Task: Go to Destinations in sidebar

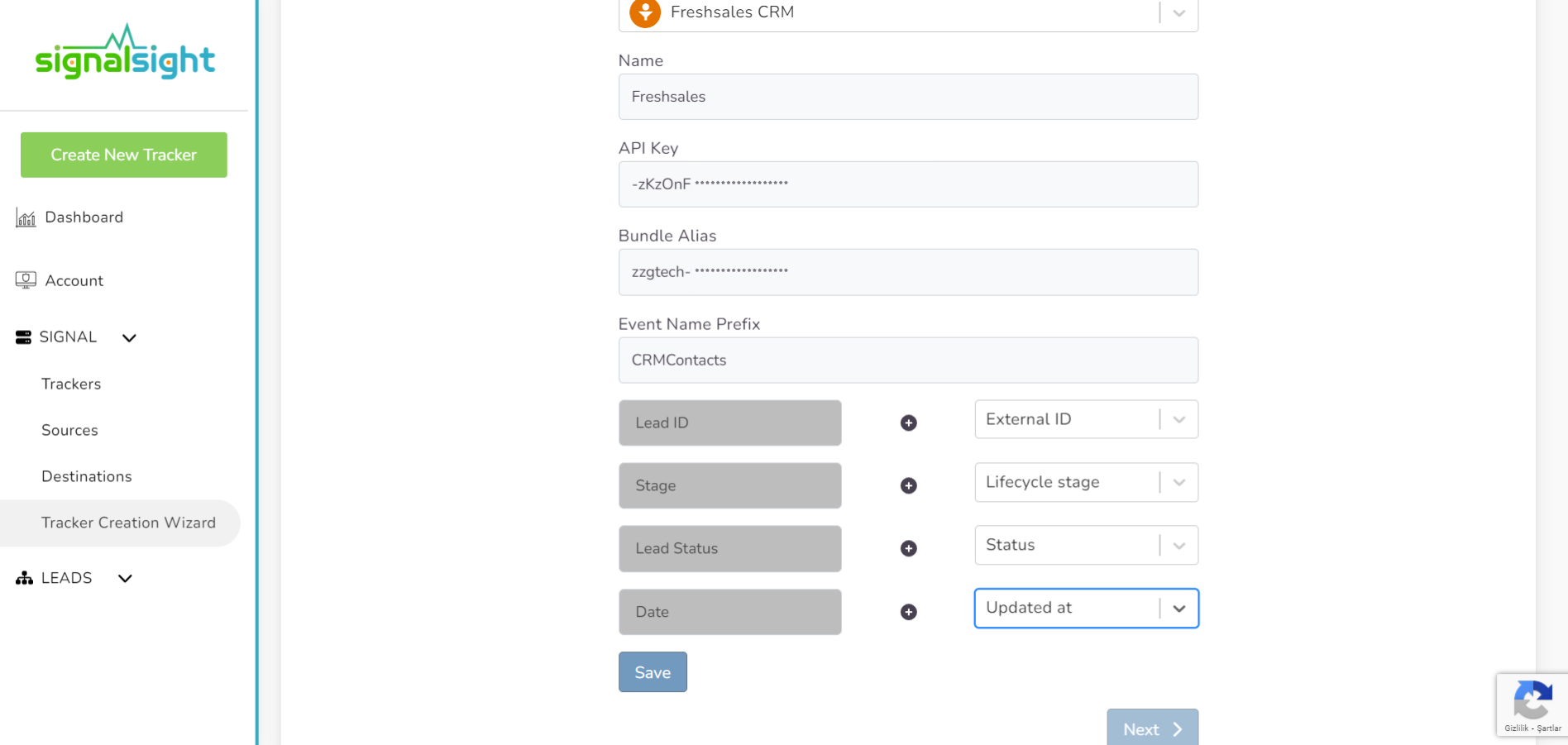Action: point(87,476)
